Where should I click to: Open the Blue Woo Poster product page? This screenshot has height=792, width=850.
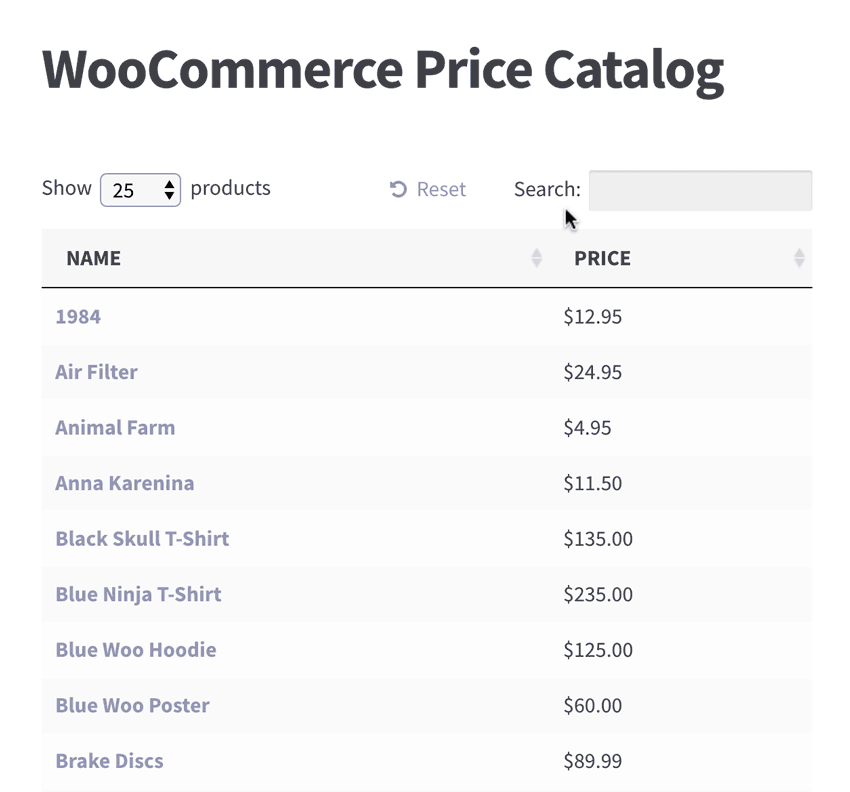click(x=132, y=706)
